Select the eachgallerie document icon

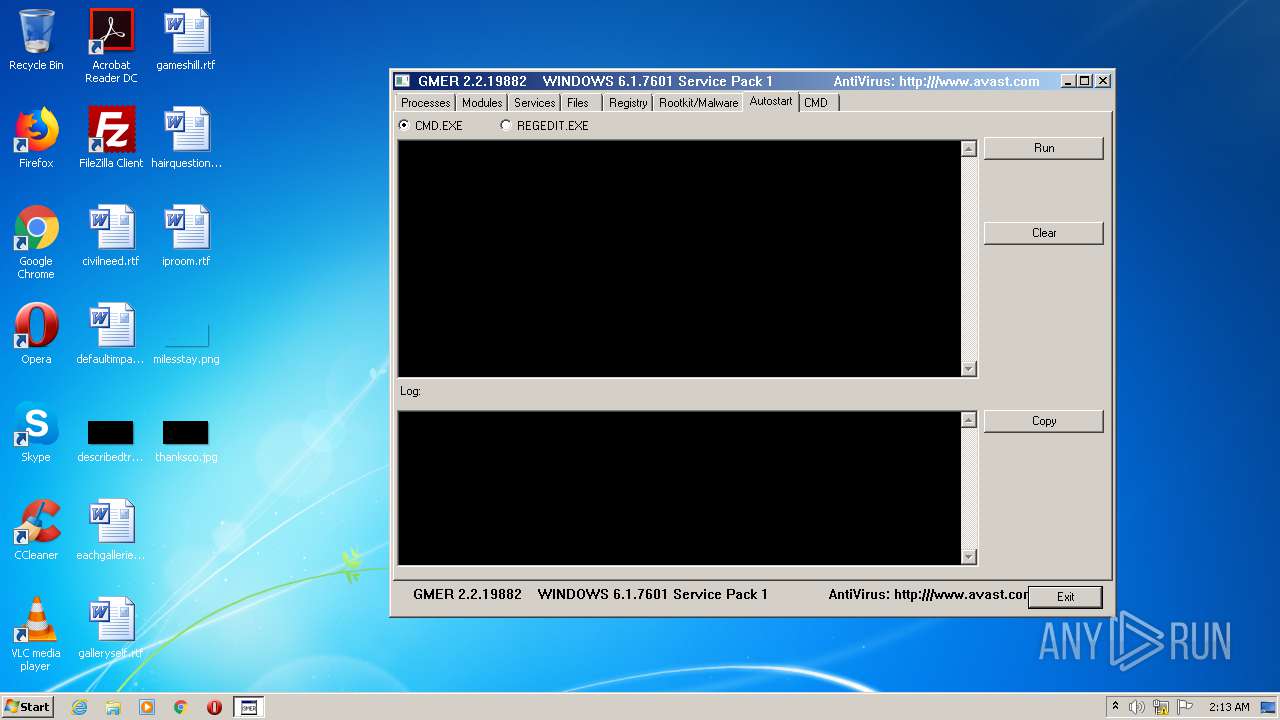(111, 530)
